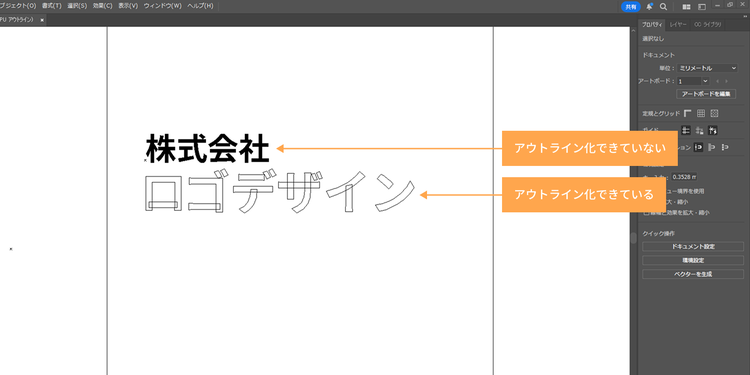Open the arrange documents icon
The width and height of the screenshot is (750, 375).
(x=686, y=7)
